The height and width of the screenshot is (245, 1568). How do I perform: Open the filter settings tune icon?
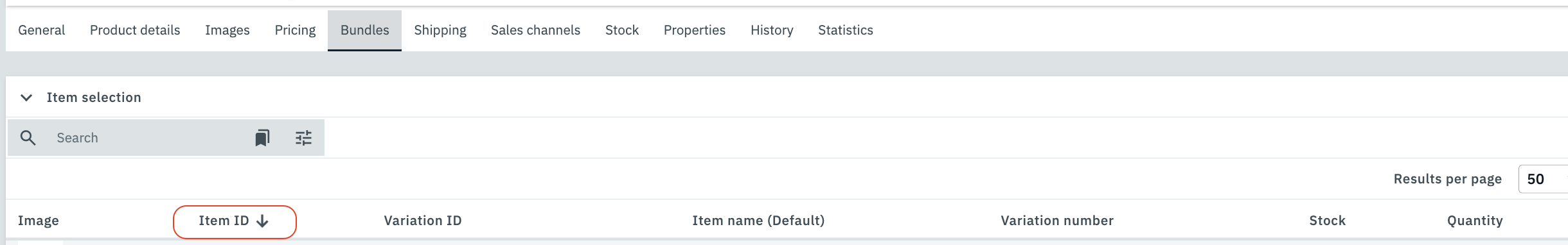point(303,138)
